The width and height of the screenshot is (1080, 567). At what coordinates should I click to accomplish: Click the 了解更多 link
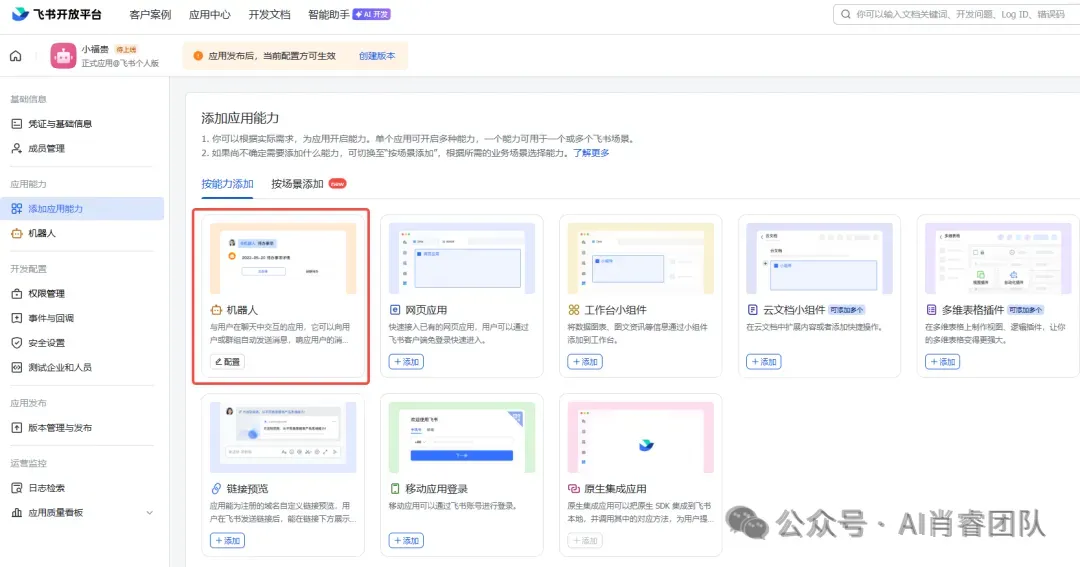(591, 153)
